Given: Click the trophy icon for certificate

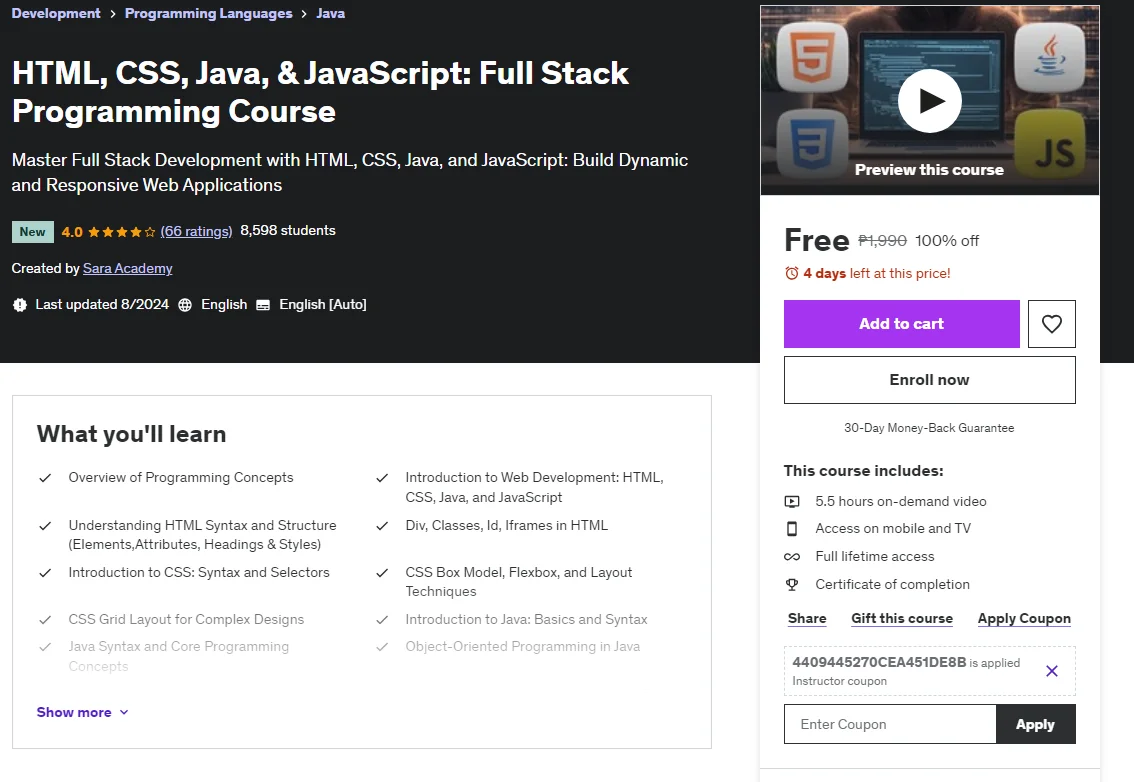Looking at the screenshot, I should [792, 585].
